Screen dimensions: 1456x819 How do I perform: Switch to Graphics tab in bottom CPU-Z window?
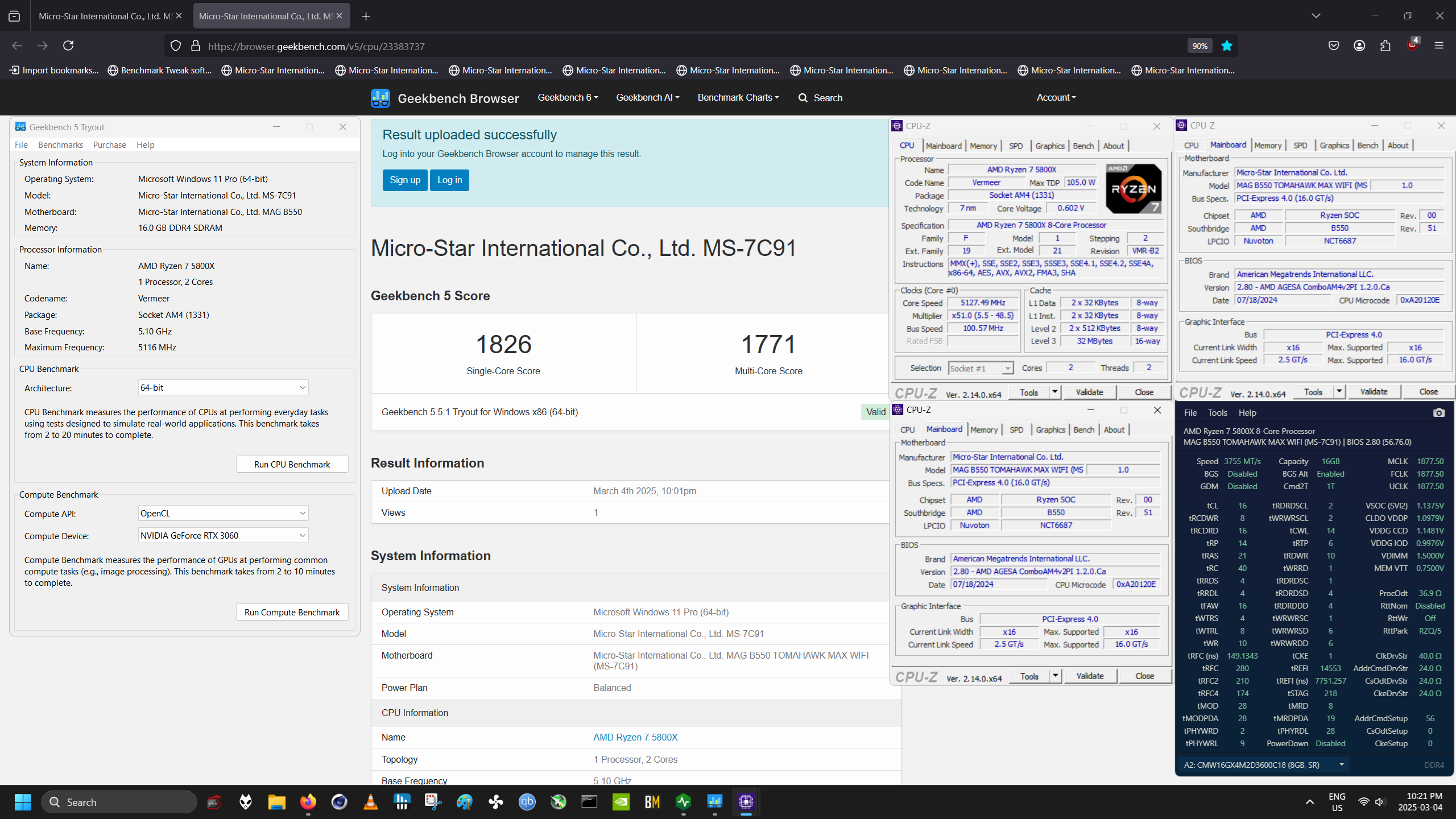(x=1050, y=430)
